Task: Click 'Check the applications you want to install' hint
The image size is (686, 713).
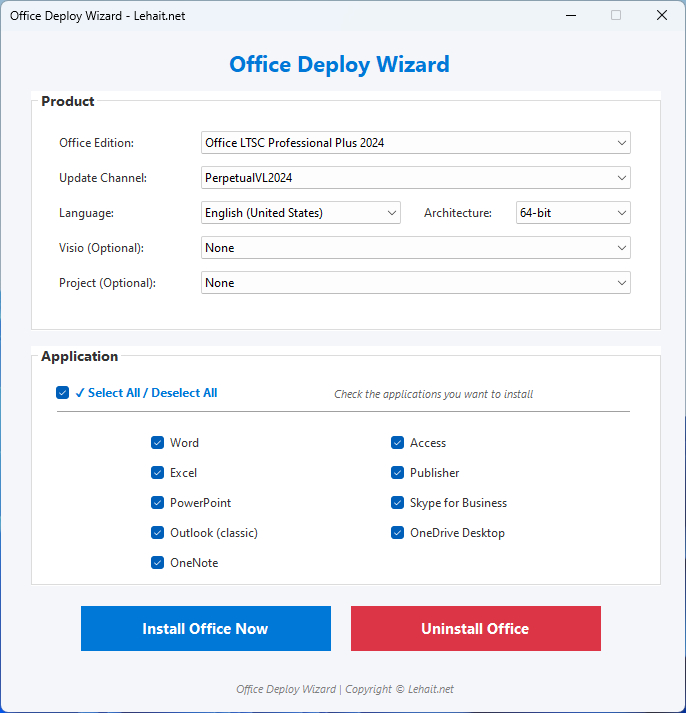Action: [x=434, y=394]
